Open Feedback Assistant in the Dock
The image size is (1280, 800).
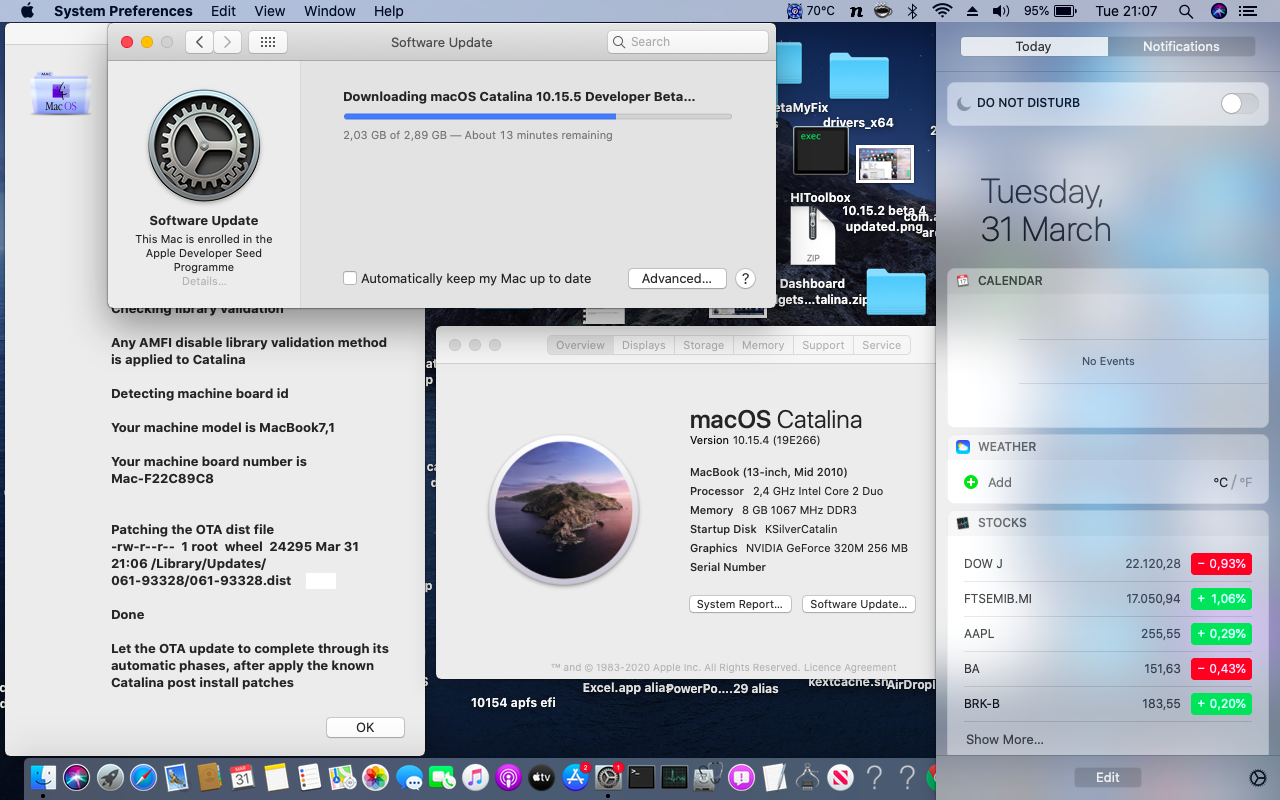tap(741, 777)
